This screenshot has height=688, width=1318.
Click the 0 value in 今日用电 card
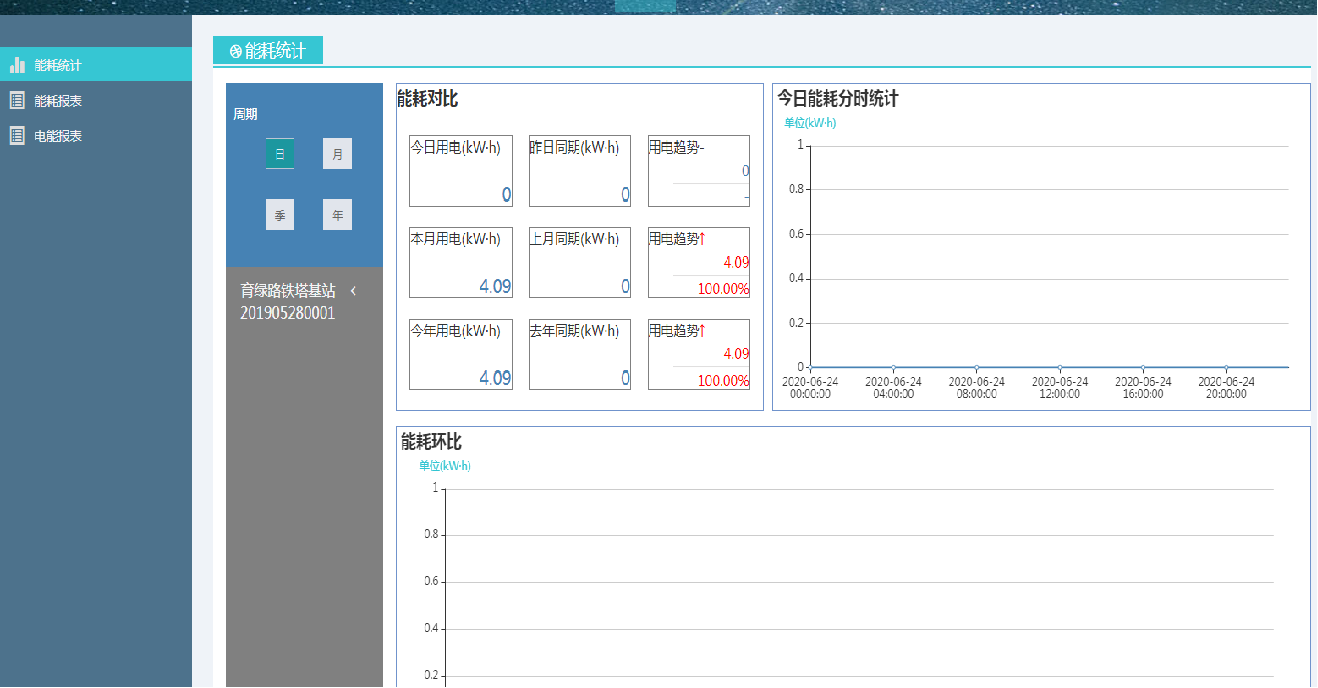(506, 195)
